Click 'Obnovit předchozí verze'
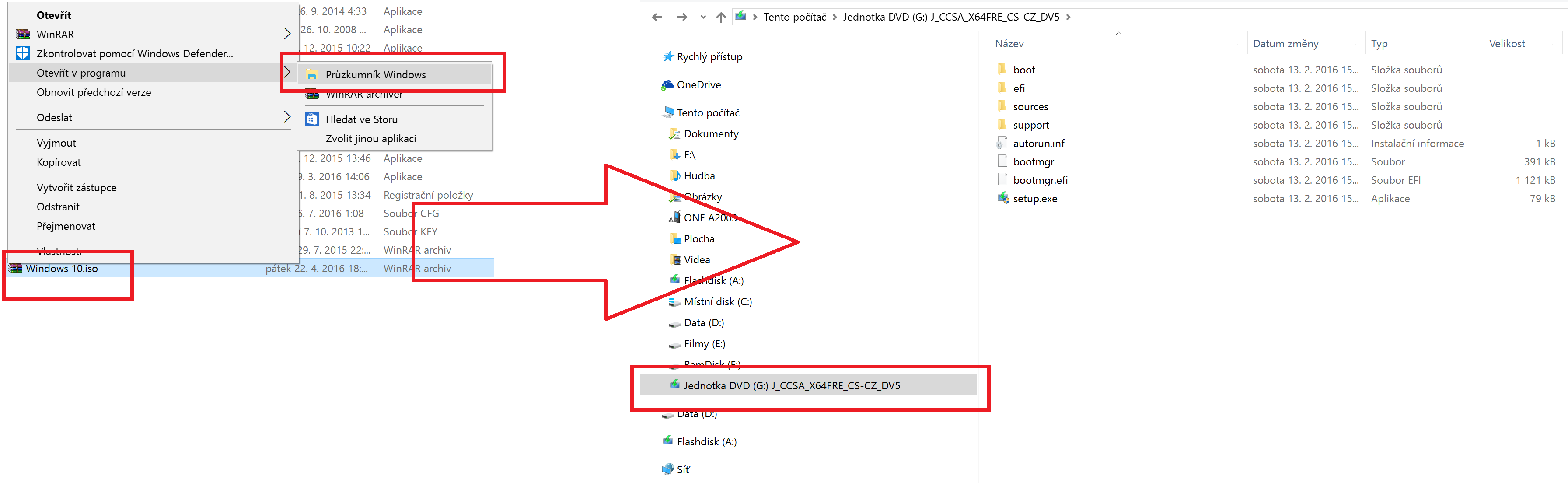The image size is (1568, 483). (x=94, y=93)
